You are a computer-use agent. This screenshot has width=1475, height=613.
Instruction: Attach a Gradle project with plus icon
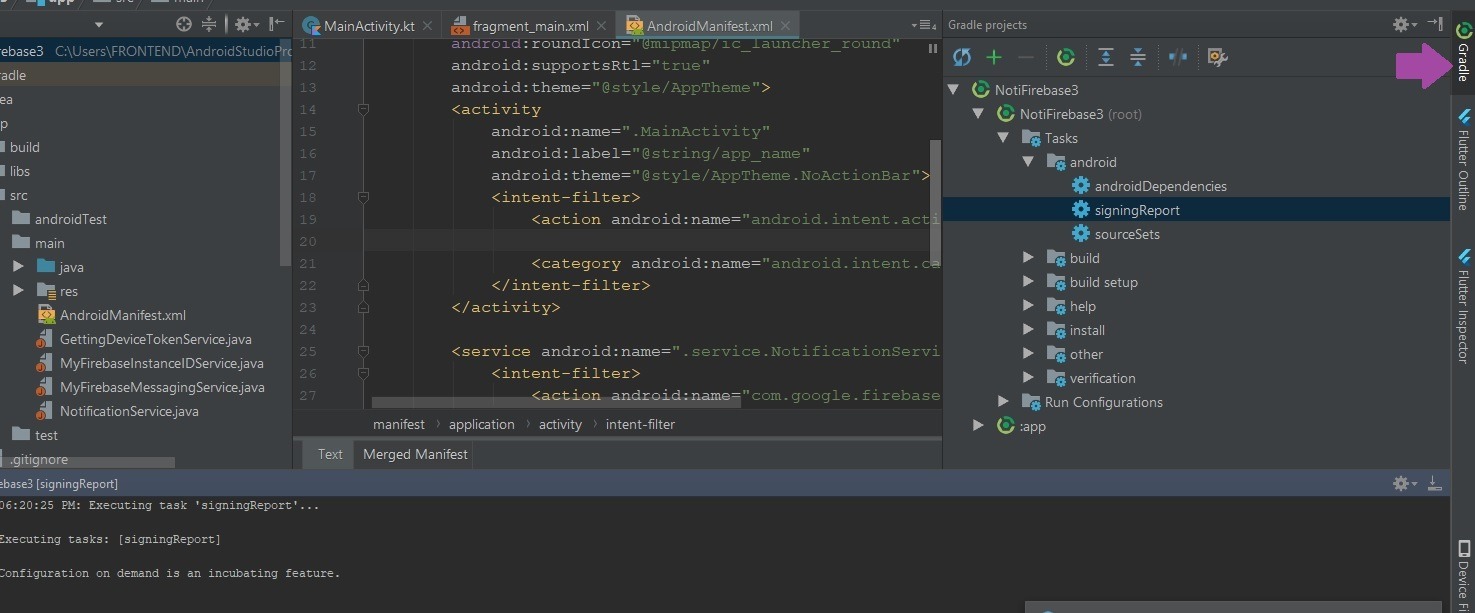(x=994, y=58)
